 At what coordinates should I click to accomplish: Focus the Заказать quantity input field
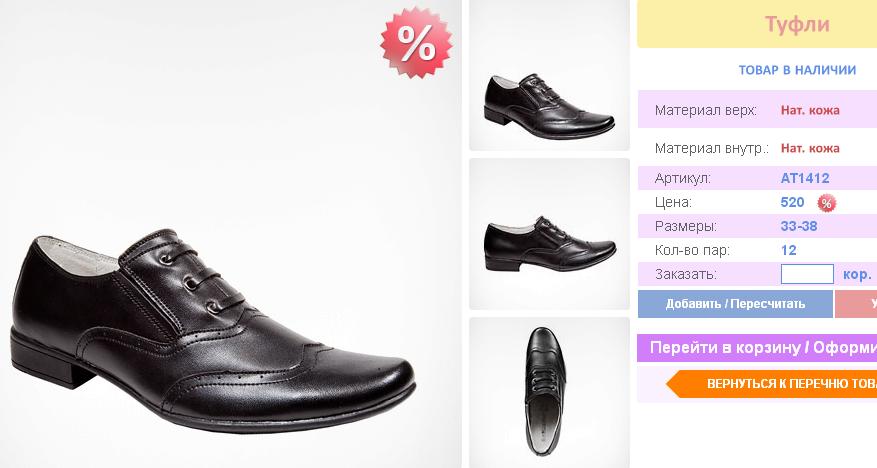(x=807, y=274)
